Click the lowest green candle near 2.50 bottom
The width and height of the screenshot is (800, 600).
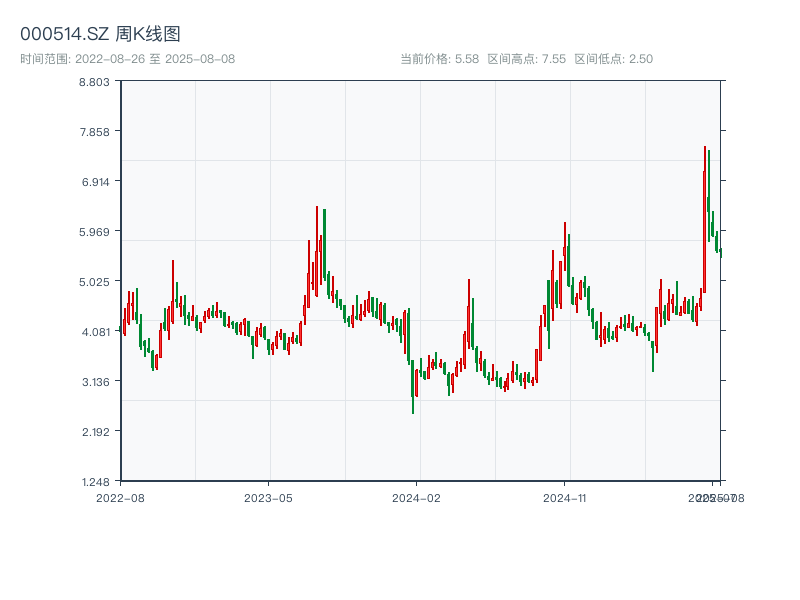coord(413,387)
